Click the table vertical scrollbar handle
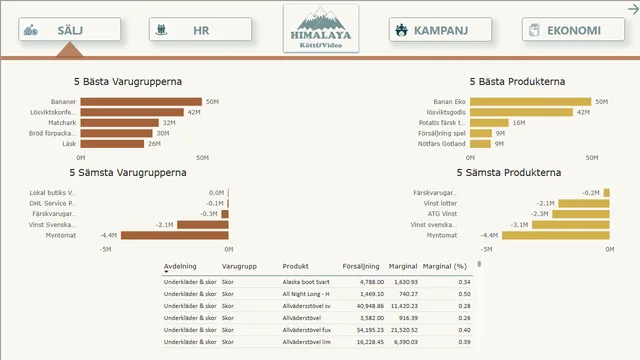Screen dimensions: 640x360 click(x=479, y=264)
